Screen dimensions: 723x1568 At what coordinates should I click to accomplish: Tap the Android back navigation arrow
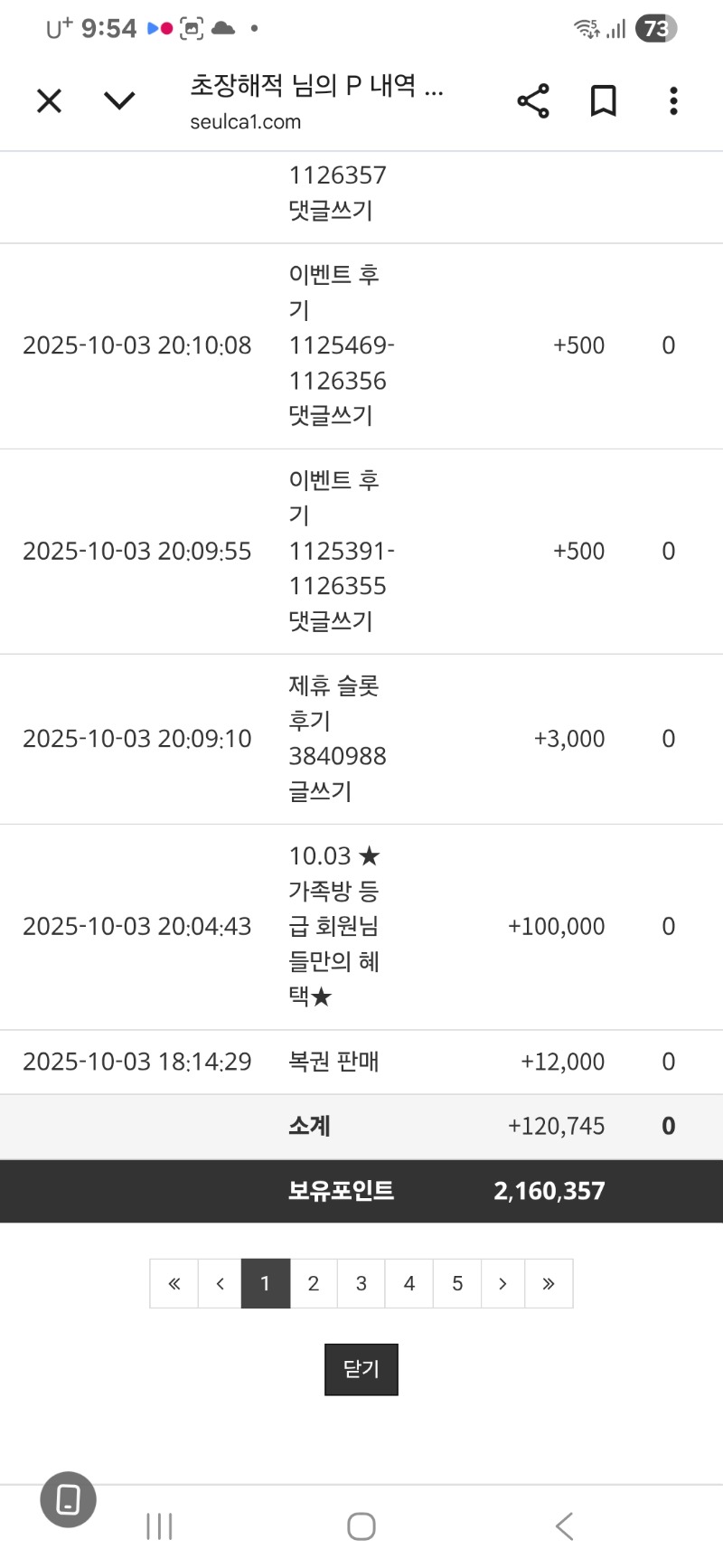564,1526
